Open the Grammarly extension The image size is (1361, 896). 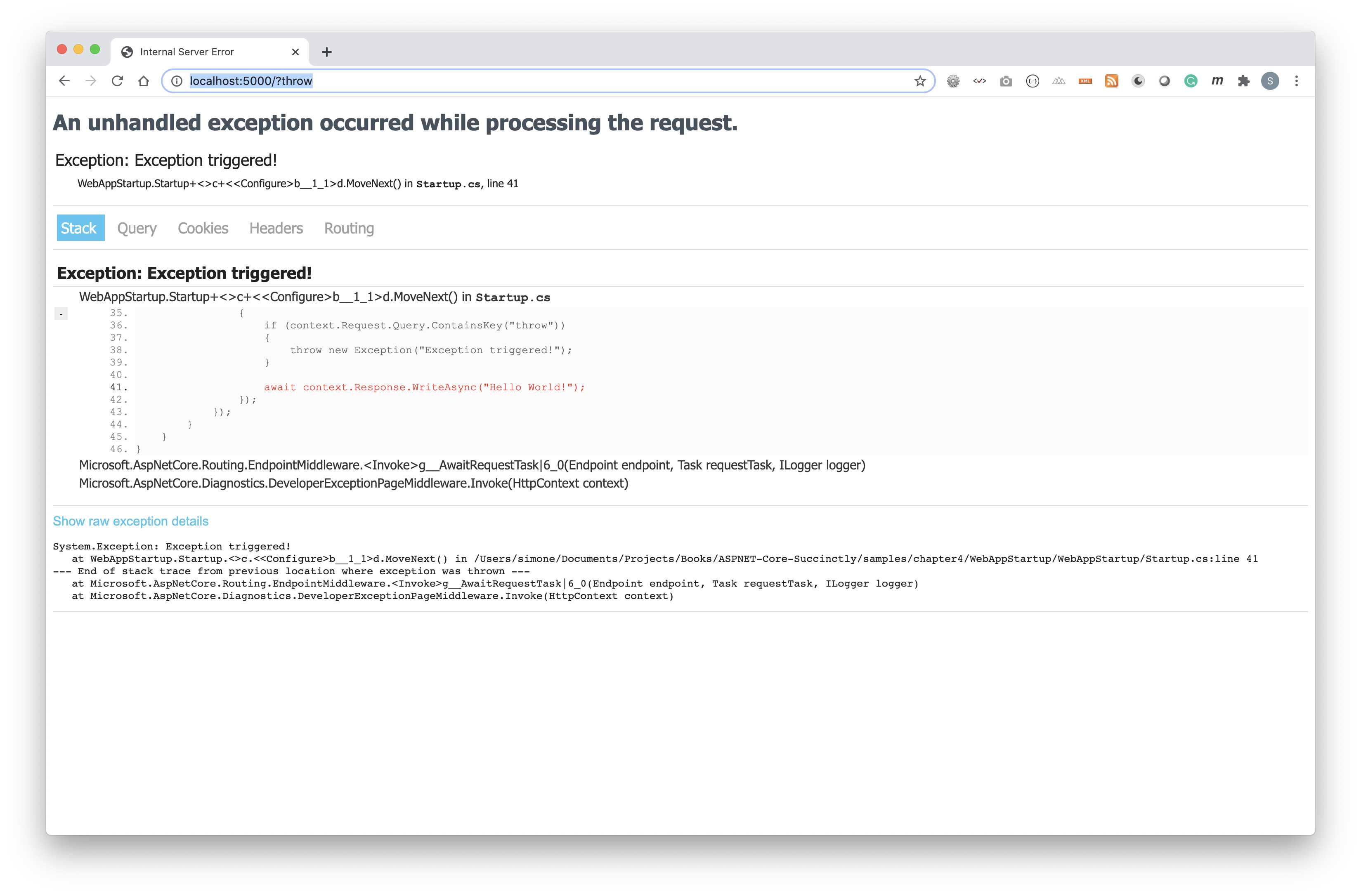tap(1191, 80)
